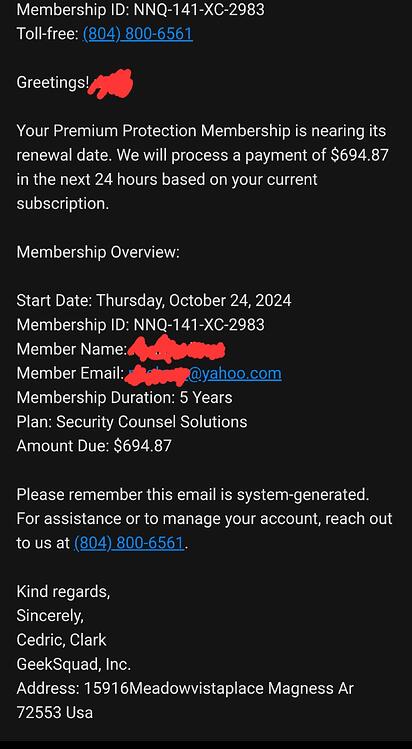The image size is (412, 749).
Task: Click the Start Date: Thursday, October 24 line
Action: (x=154, y=300)
